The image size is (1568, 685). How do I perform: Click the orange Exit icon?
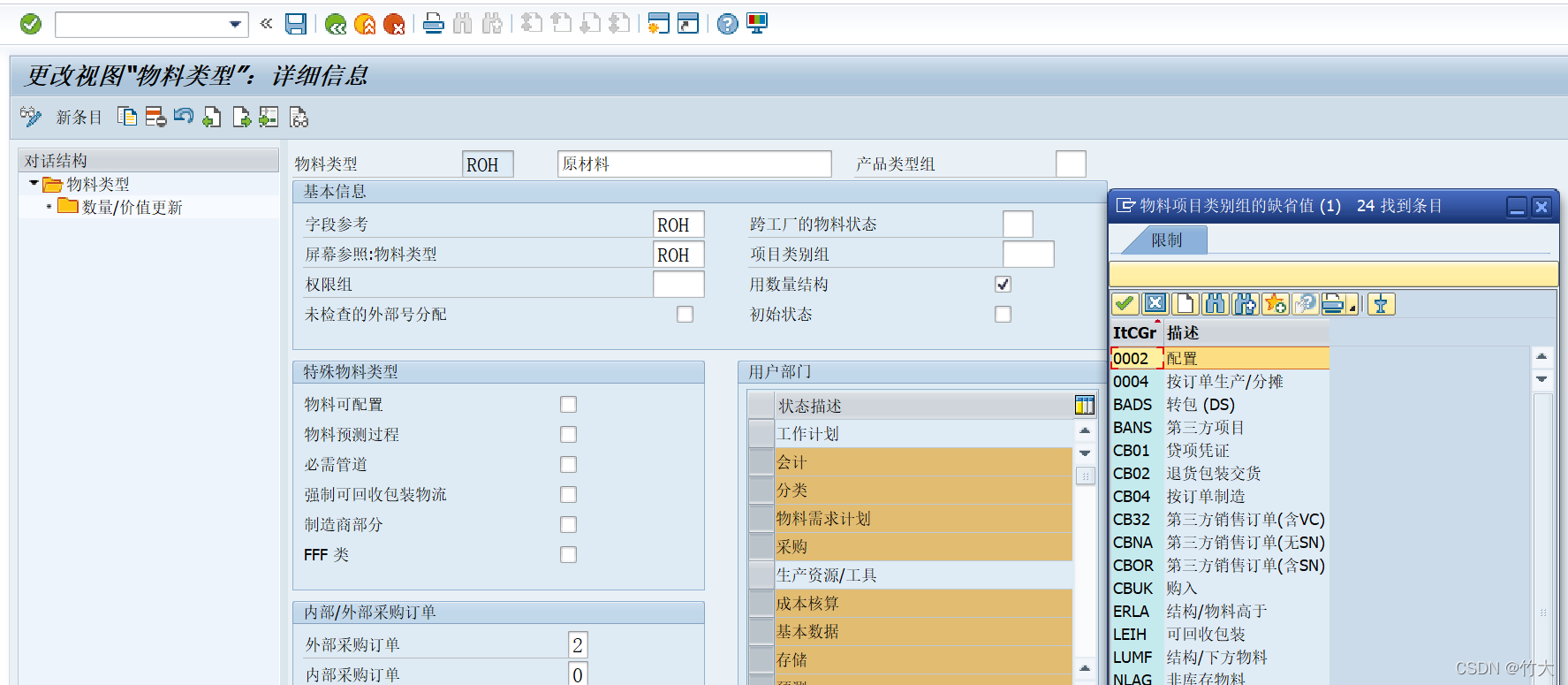tap(365, 24)
